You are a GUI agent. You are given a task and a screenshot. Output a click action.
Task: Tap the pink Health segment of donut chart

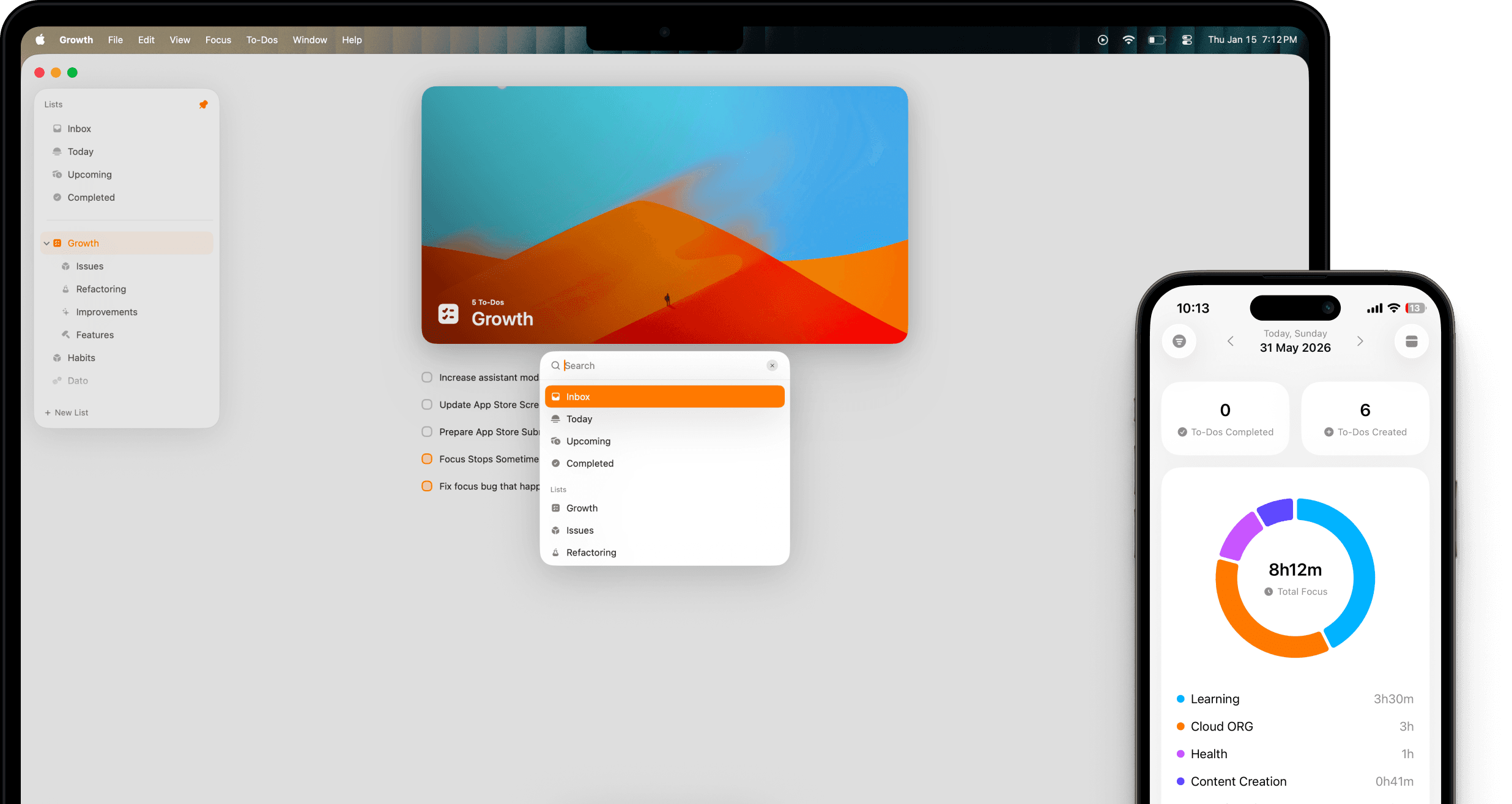click(1239, 537)
